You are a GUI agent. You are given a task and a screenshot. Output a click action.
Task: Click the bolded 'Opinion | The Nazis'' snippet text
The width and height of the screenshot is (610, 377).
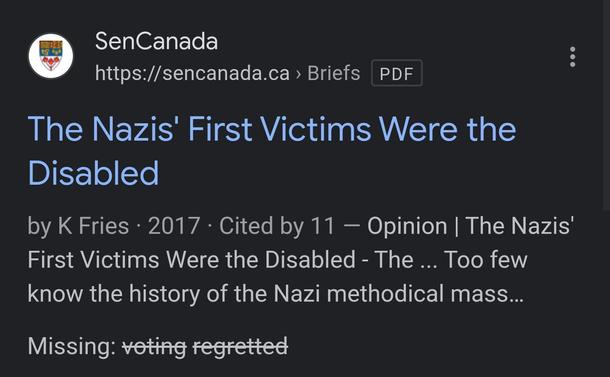click(470, 226)
